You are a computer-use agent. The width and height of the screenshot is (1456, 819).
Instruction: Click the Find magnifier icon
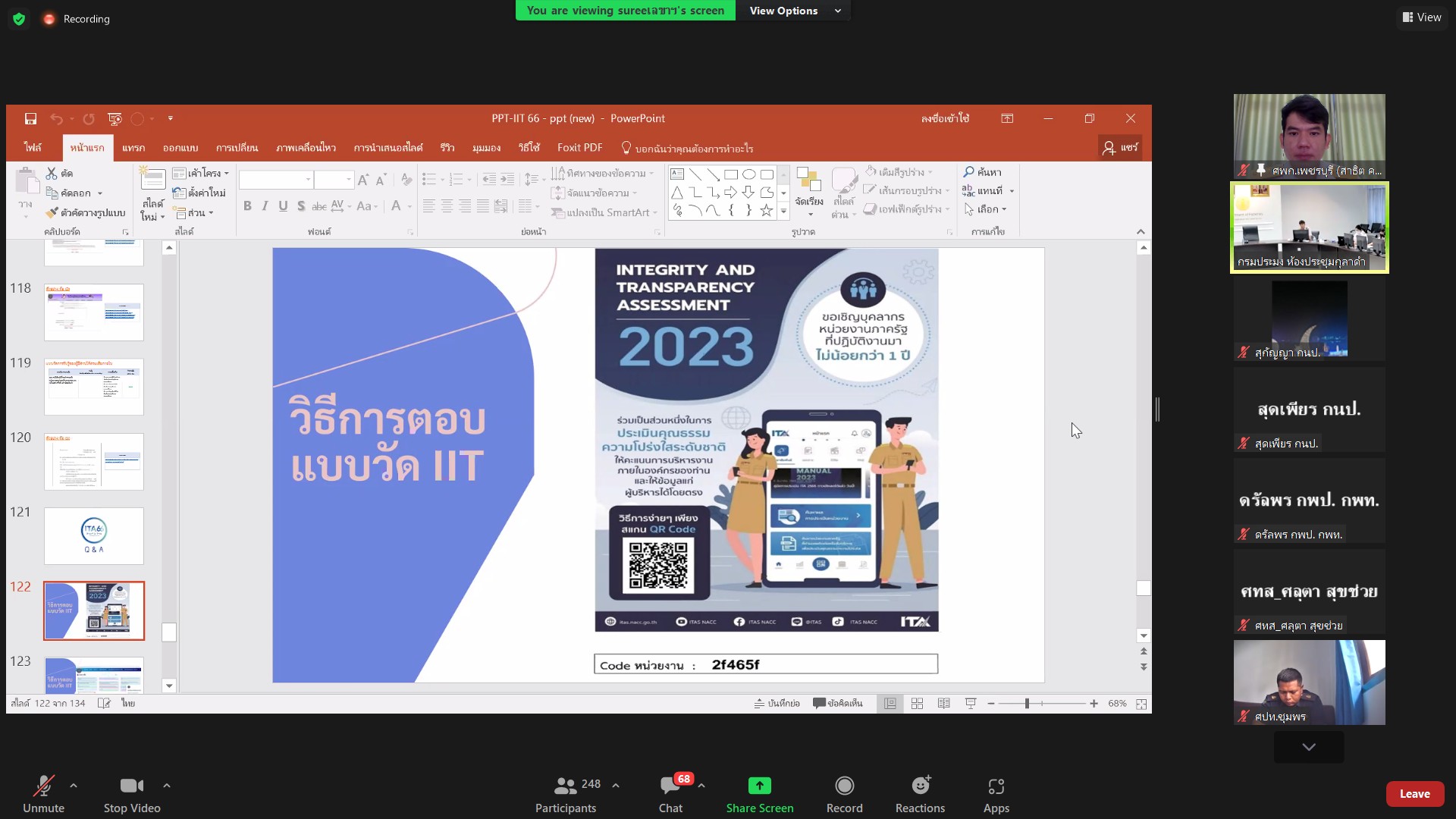point(968,172)
